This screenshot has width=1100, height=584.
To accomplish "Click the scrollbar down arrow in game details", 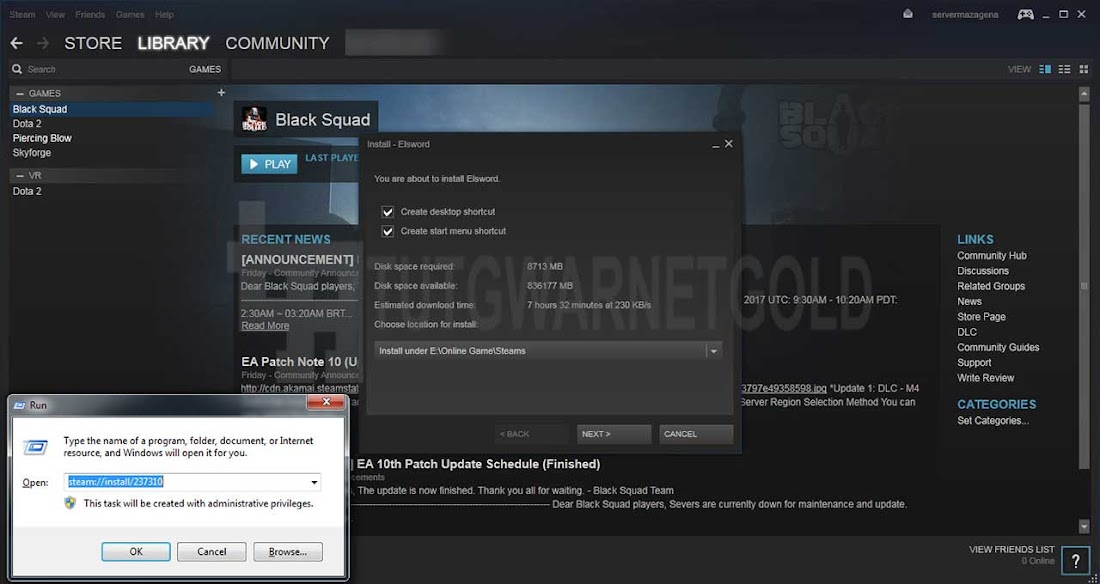I will (x=1085, y=526).
